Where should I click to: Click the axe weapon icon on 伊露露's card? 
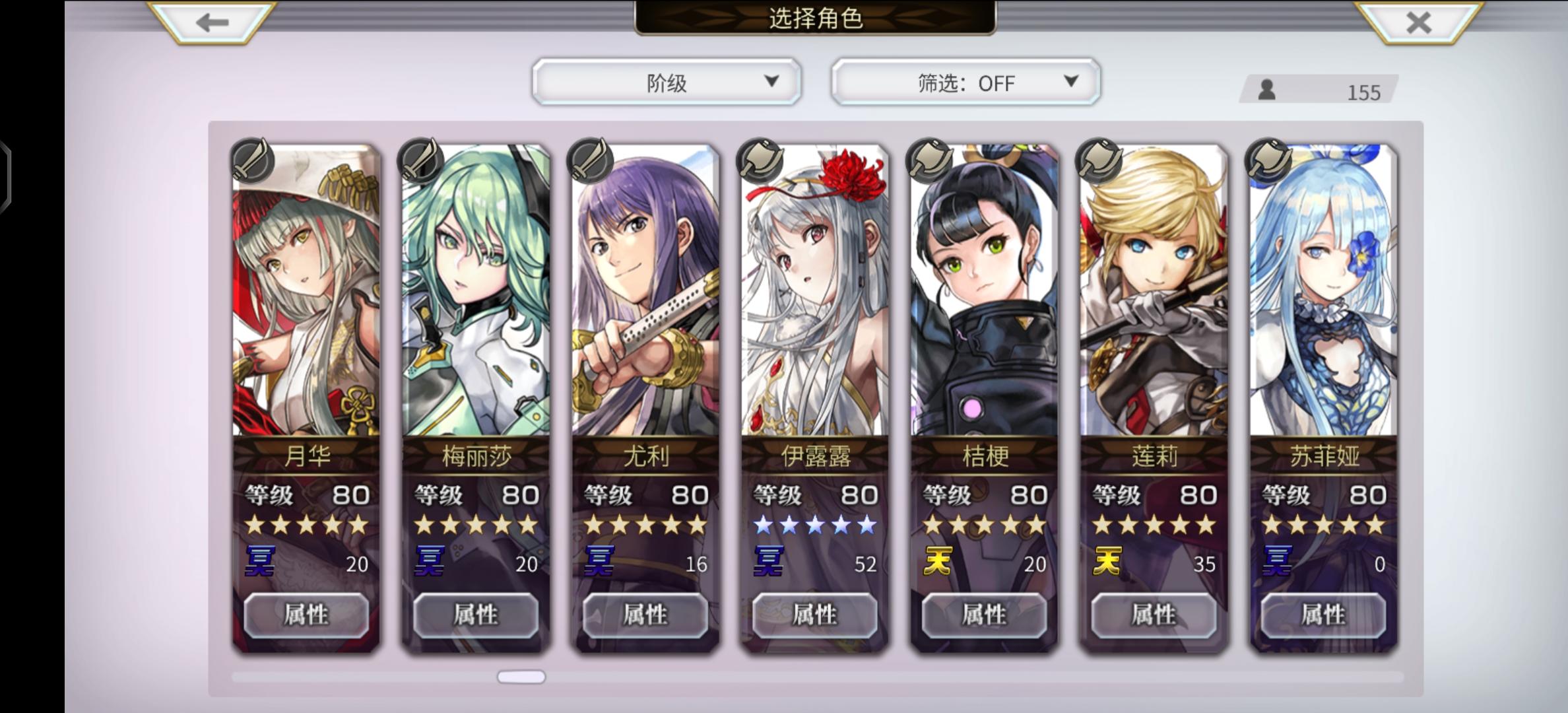click(760, 160)
